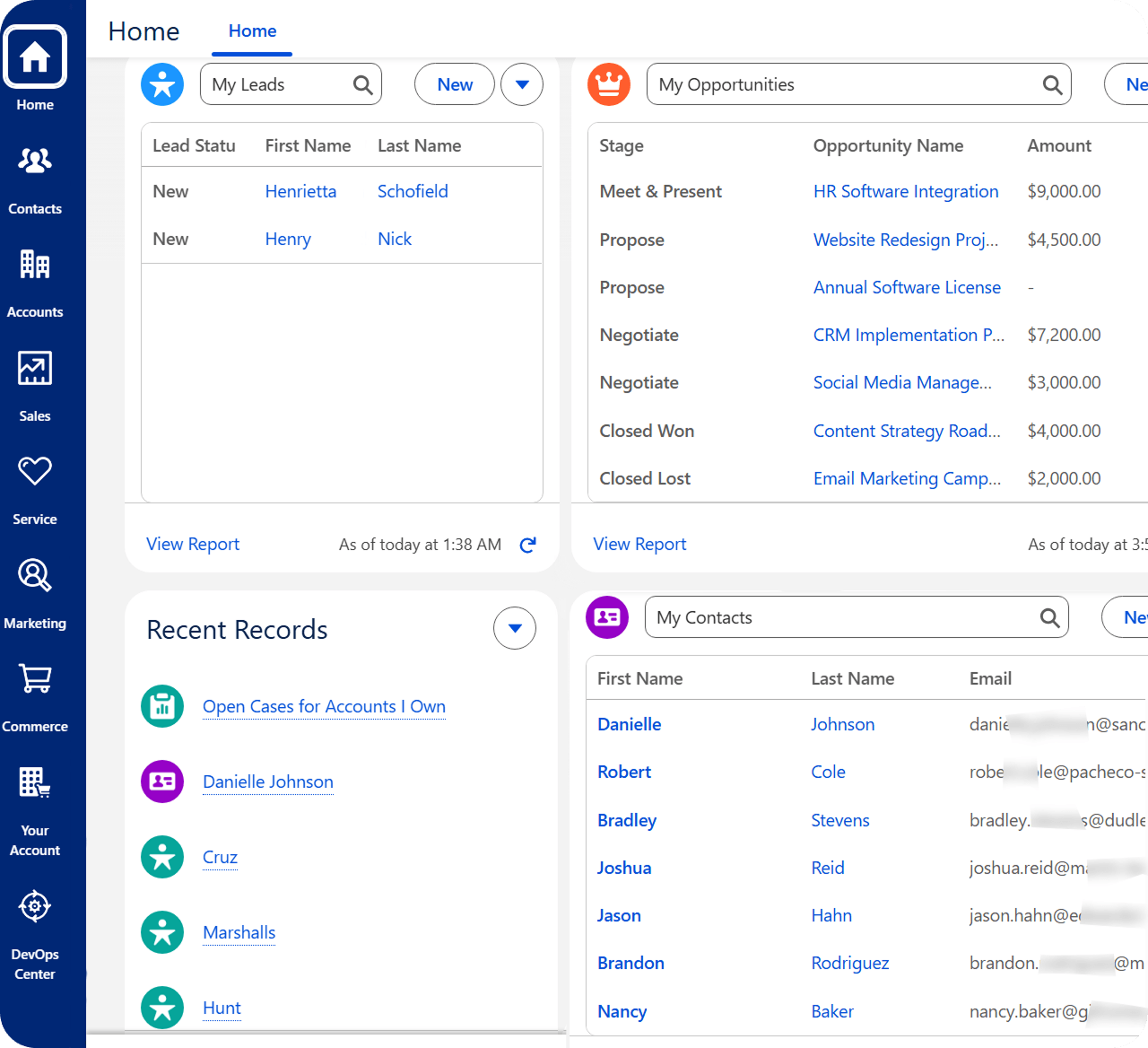Open Hunt recent record link
Viewport: 1148px width, 1048px height.
tap(222, 1008)
